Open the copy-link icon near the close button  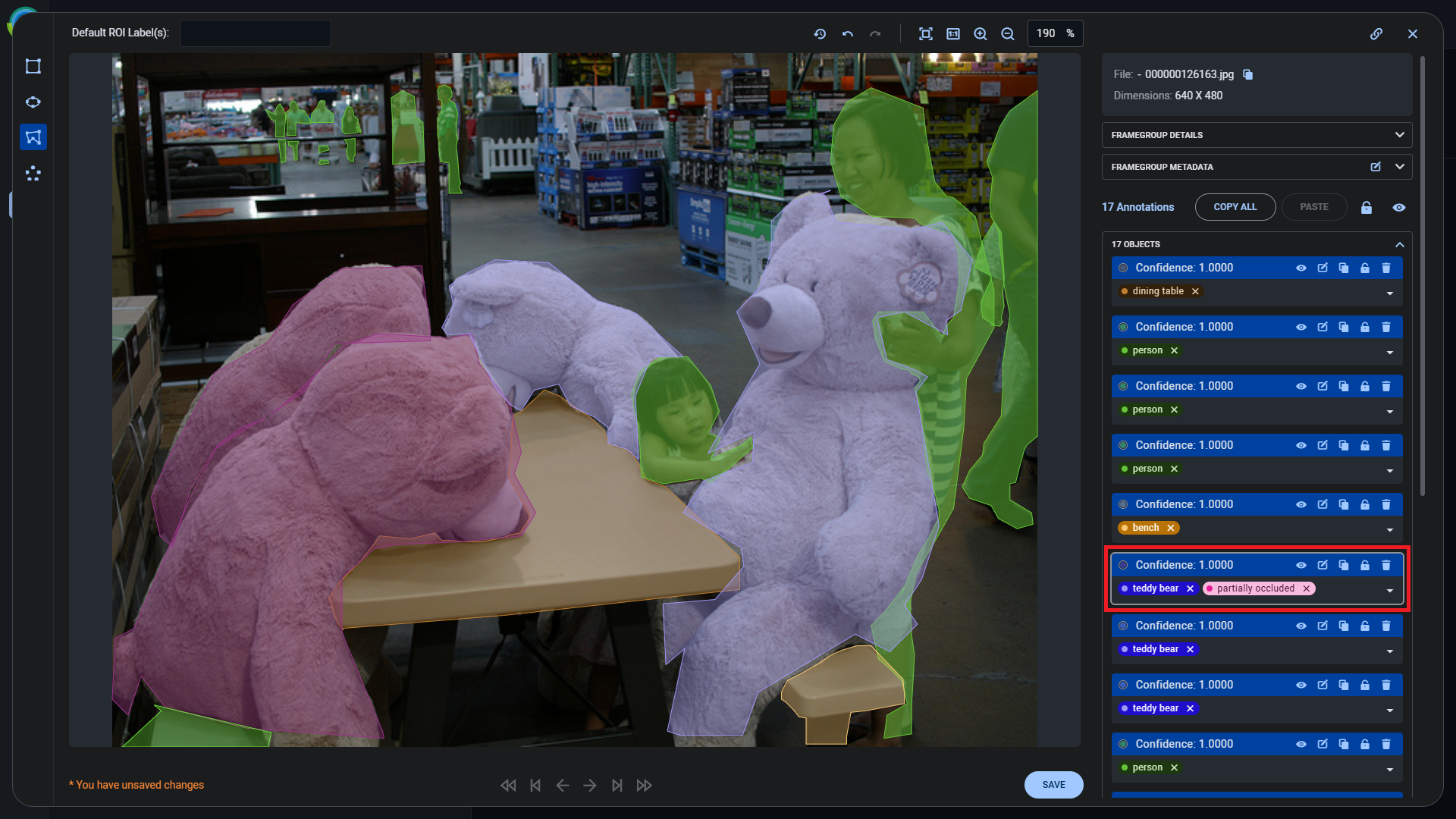coord(1377,33)
